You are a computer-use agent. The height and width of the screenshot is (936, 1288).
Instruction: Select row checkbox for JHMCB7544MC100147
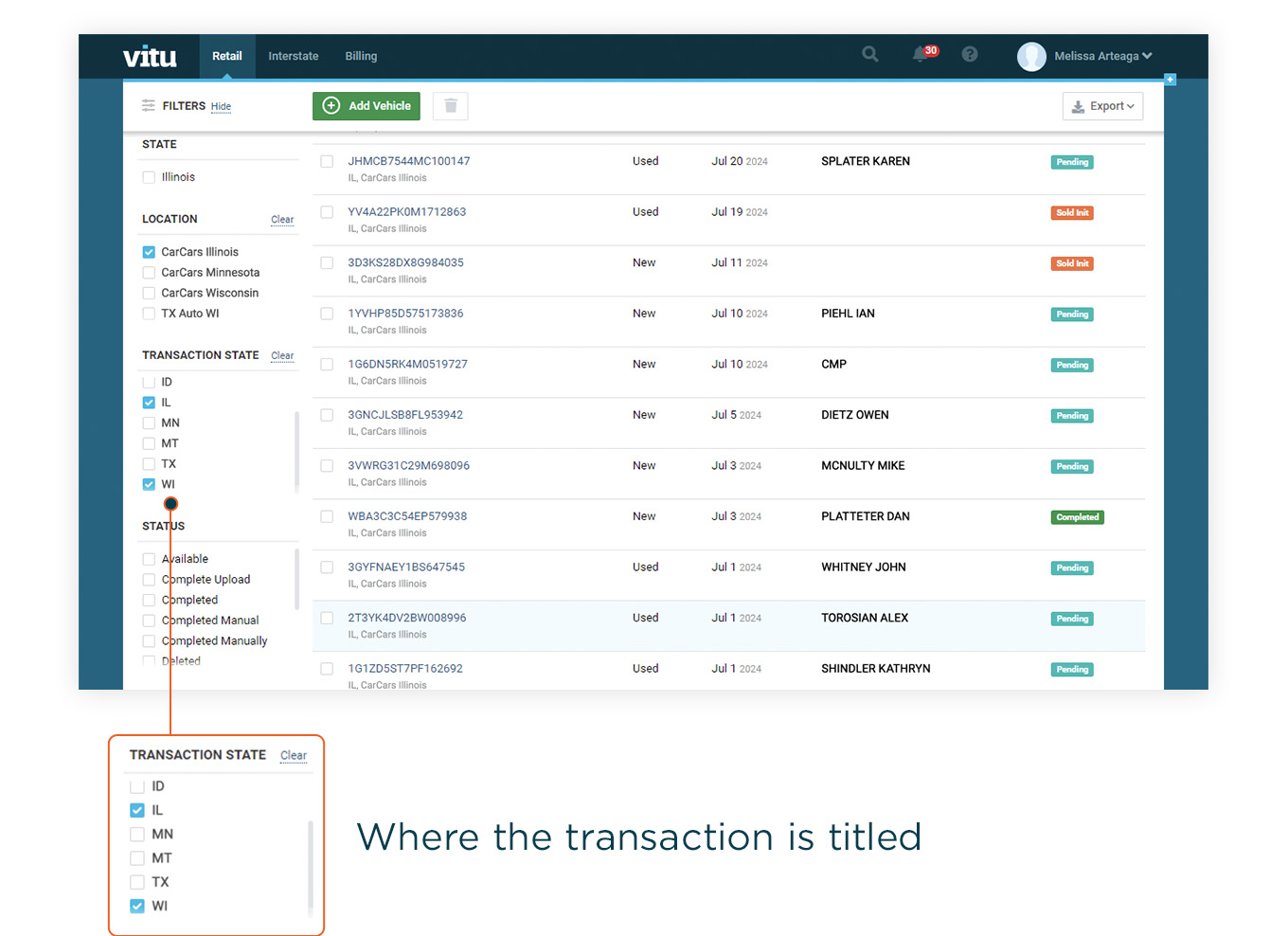pos(327,162)
